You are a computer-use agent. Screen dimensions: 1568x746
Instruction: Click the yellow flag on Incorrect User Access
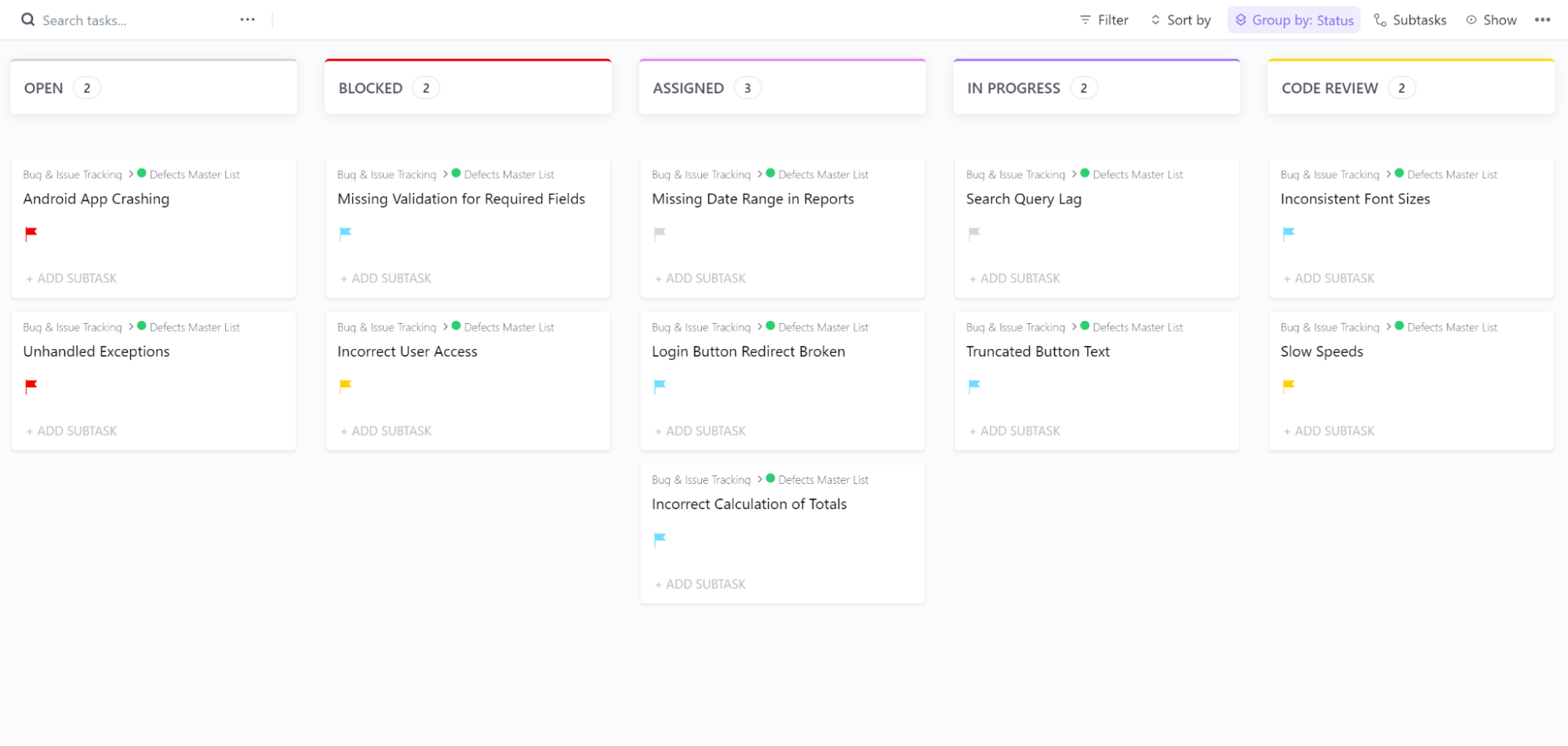pyautogui.click(x=345, y=385)
